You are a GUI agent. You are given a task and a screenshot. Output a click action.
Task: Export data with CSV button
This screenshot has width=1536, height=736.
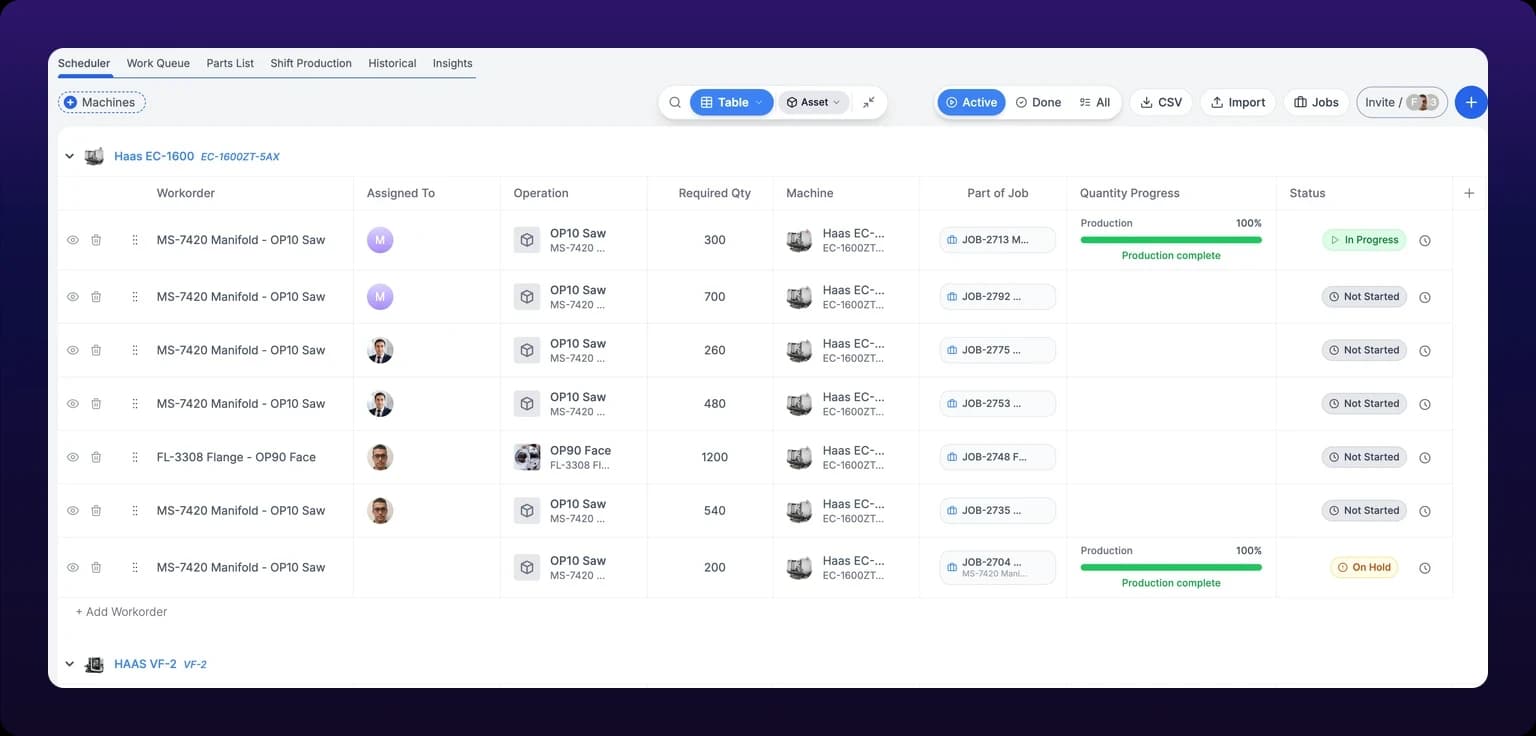coord(1161,102)
